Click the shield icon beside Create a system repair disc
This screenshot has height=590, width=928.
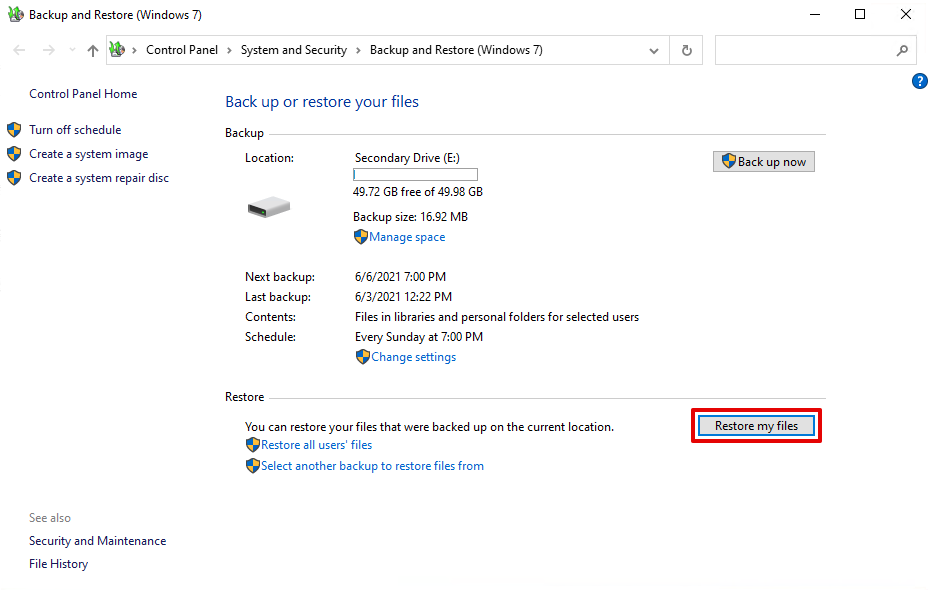pos(14,178)
